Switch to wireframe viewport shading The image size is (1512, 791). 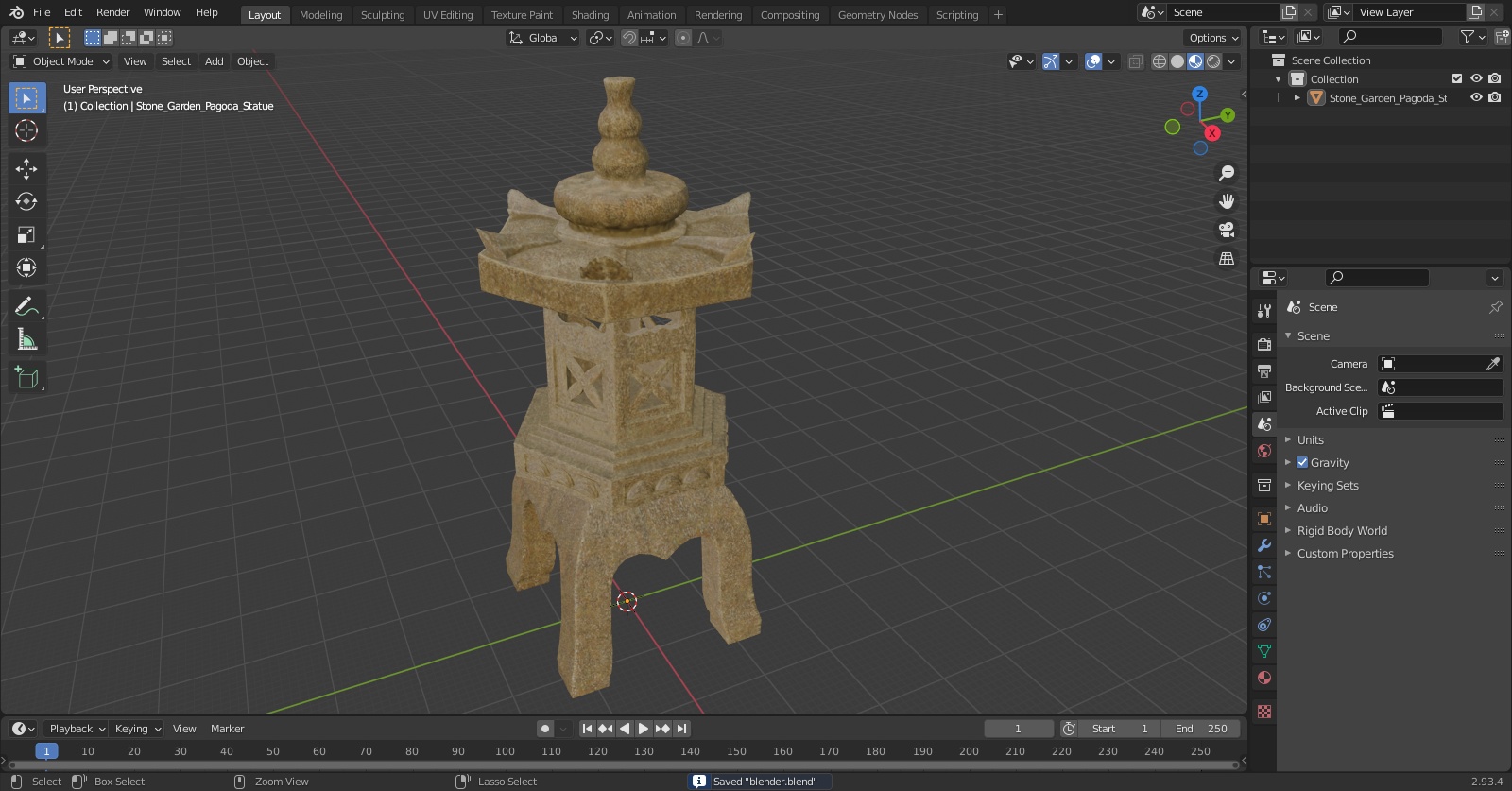click(1160, 61)
